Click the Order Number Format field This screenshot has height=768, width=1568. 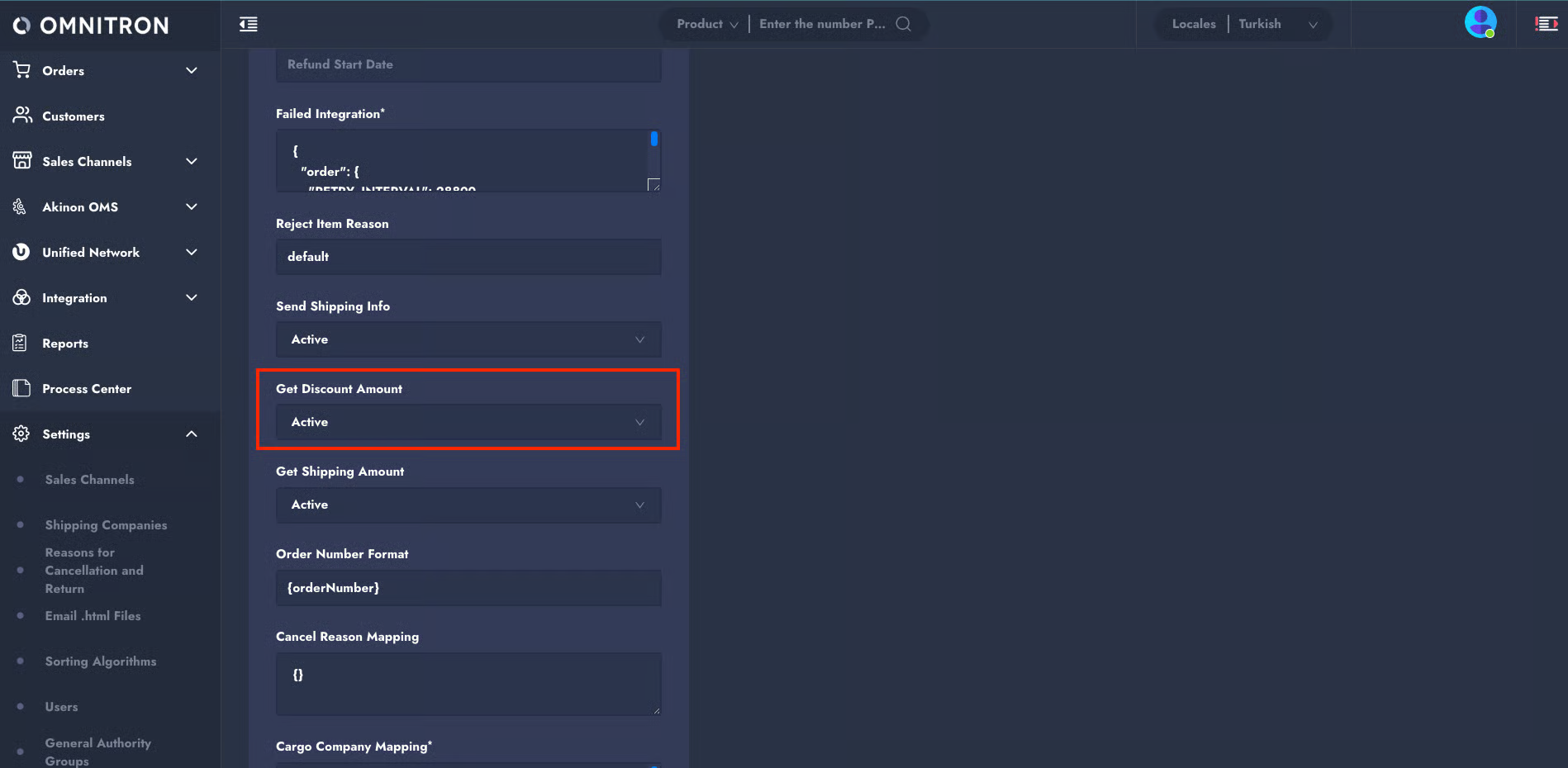[468, 588]
